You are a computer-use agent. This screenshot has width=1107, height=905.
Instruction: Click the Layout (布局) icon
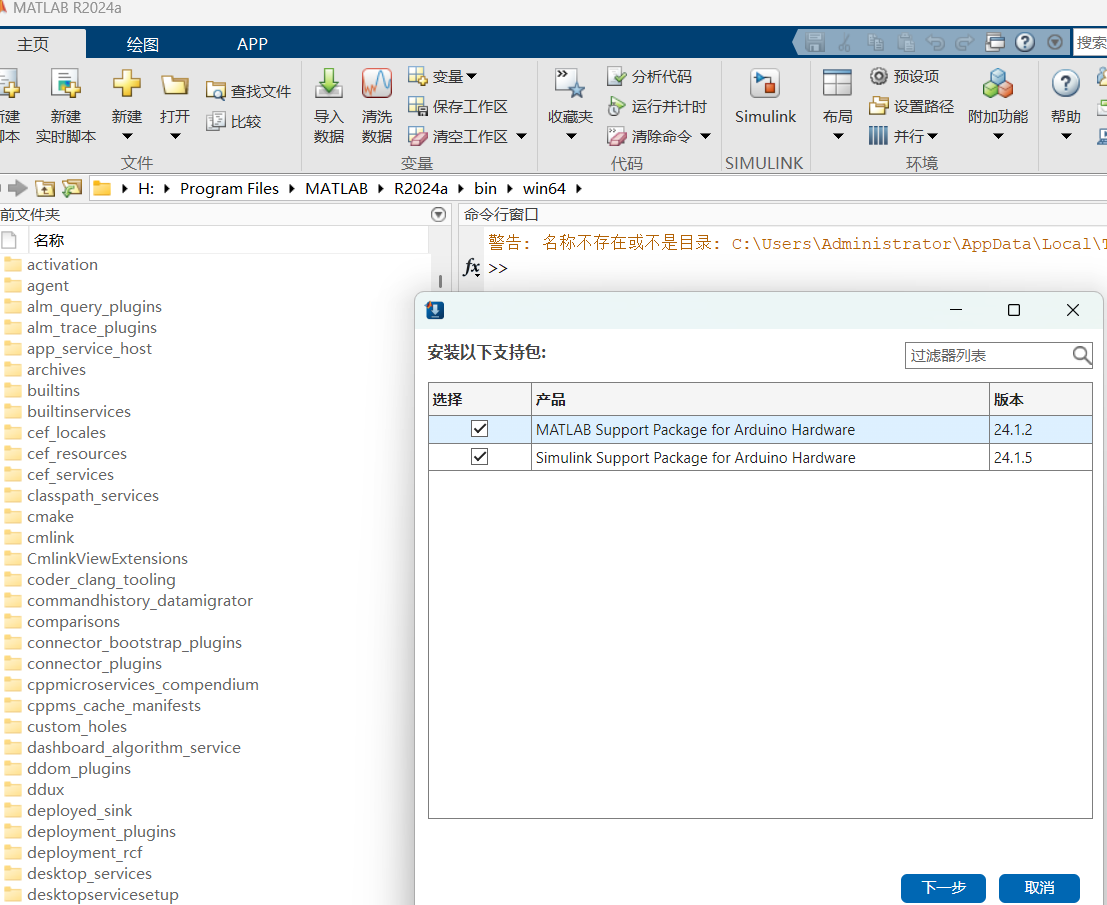click(837, 83)
